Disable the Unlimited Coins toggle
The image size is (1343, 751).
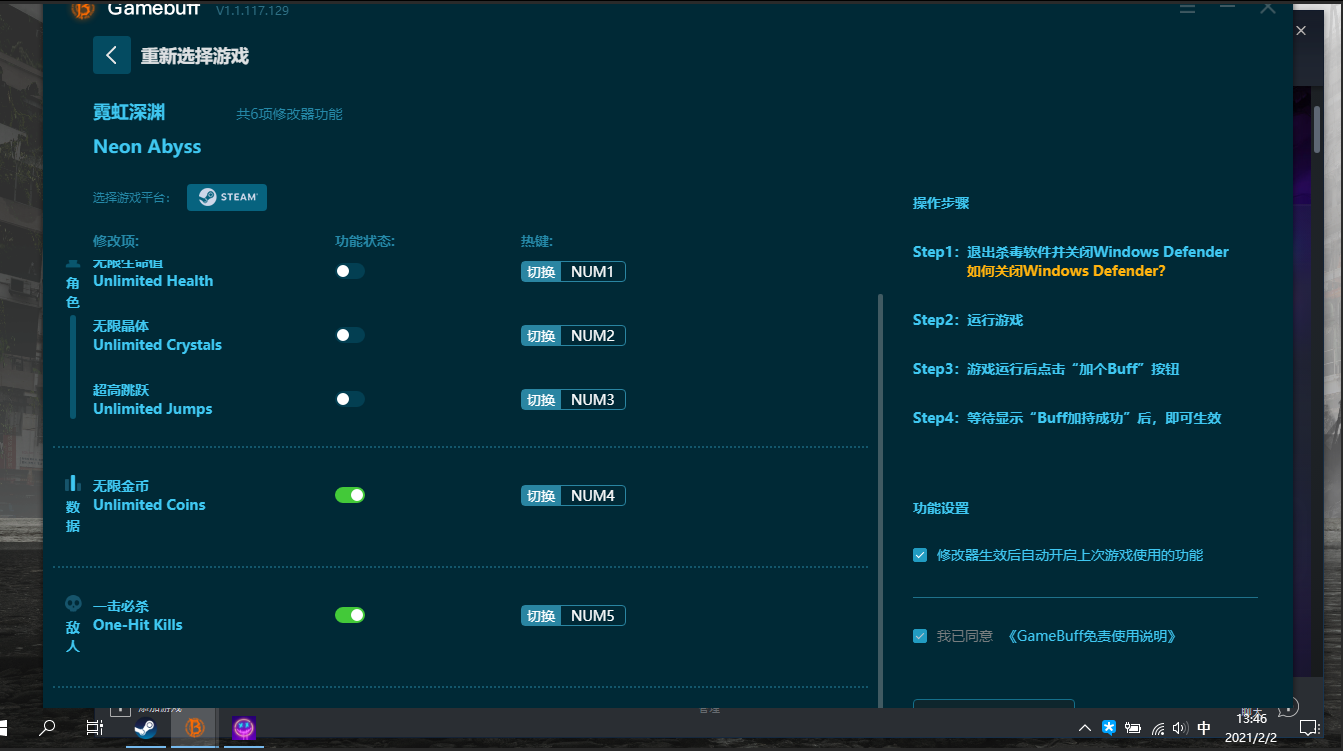click(349, 495)
